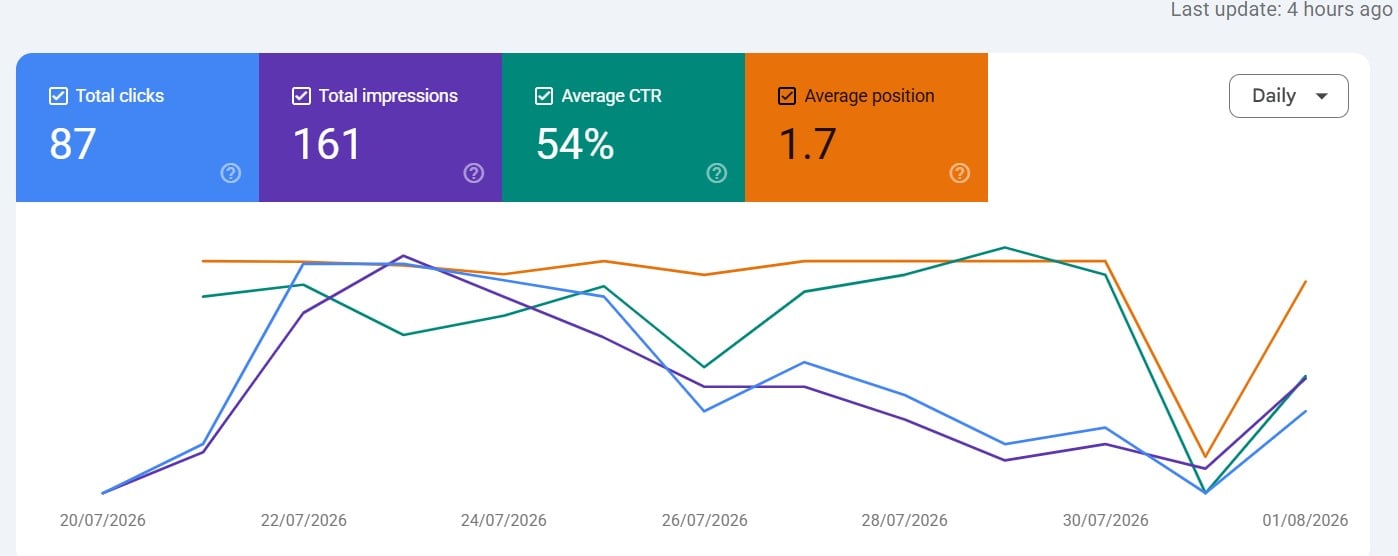Untick the Average position checkbox
This screenshot has height=556, width=1398.
click(x=787, y=96)
